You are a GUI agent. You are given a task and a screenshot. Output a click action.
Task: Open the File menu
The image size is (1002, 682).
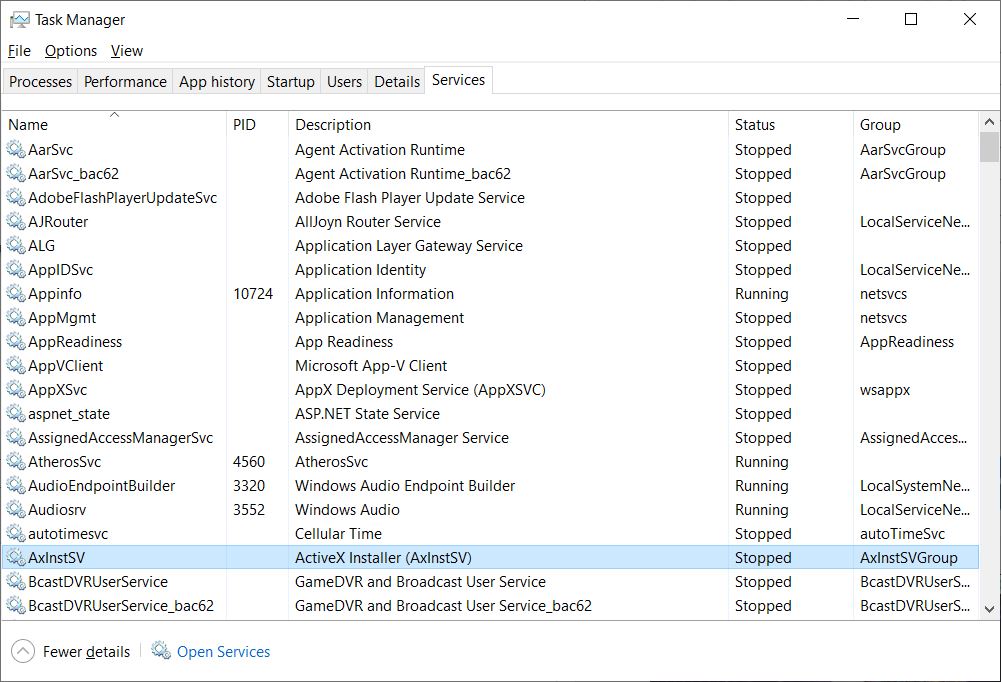tap(19, 51)
